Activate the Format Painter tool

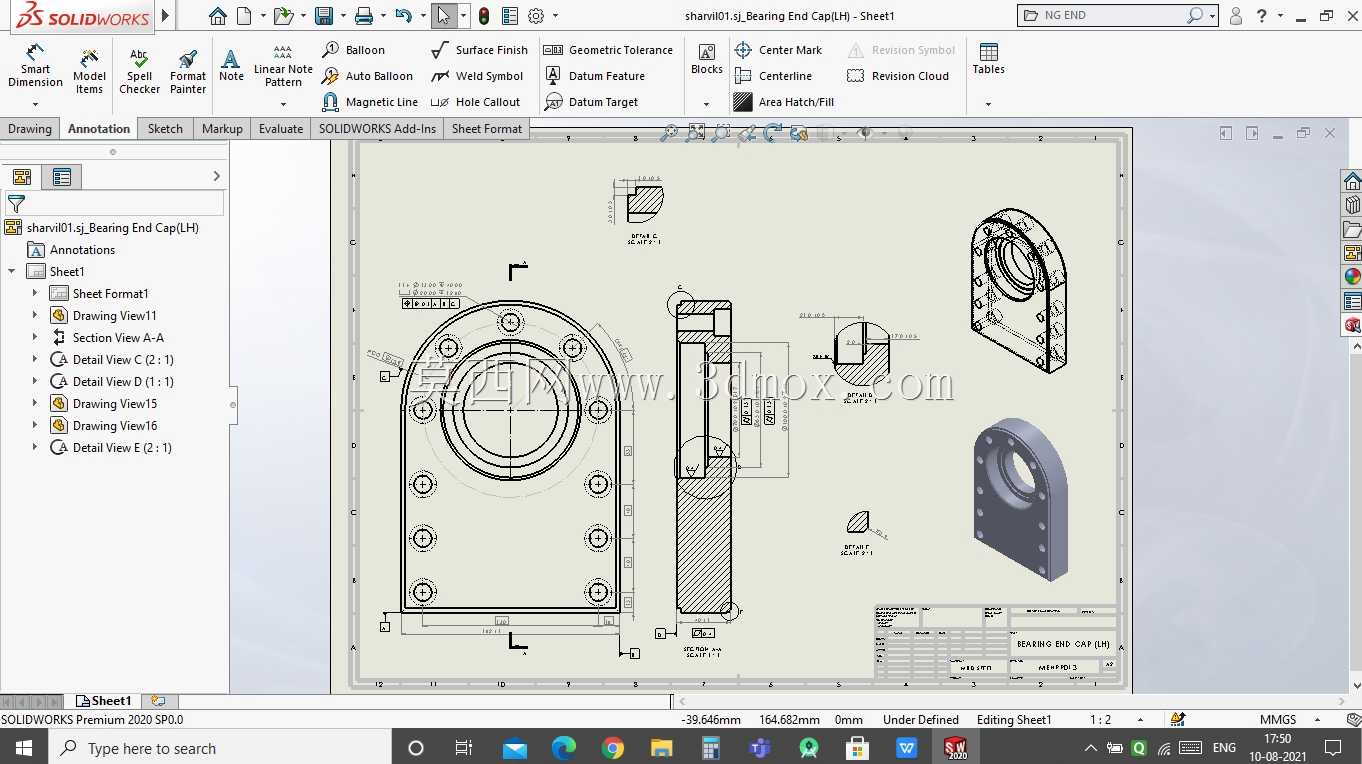coord(188,71)
